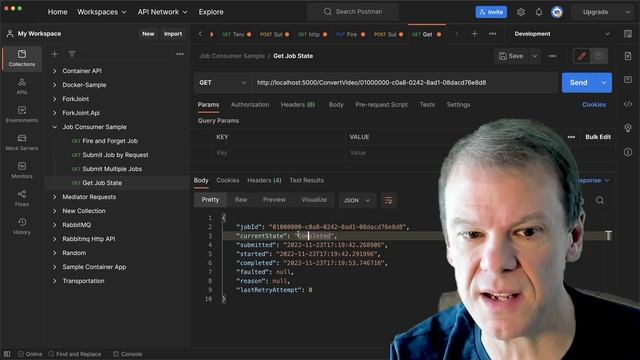This screenshot has height=360, width=640.
Task: Switch to the Headers (6) request tab
Action: [298, 104]
